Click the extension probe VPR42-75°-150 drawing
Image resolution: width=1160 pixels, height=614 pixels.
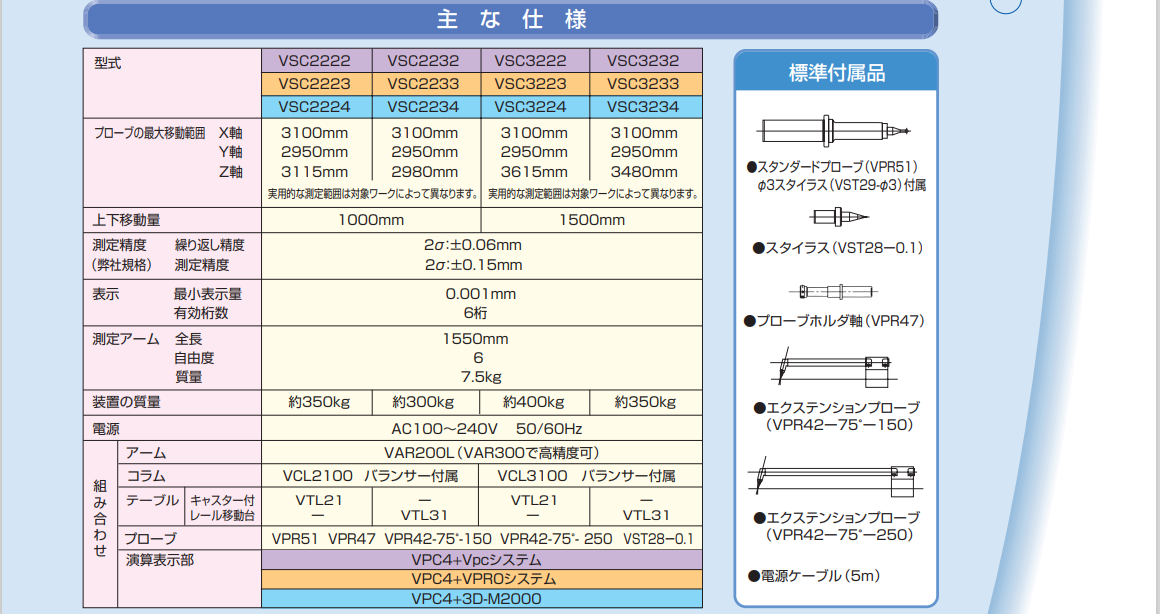(833, 368)
